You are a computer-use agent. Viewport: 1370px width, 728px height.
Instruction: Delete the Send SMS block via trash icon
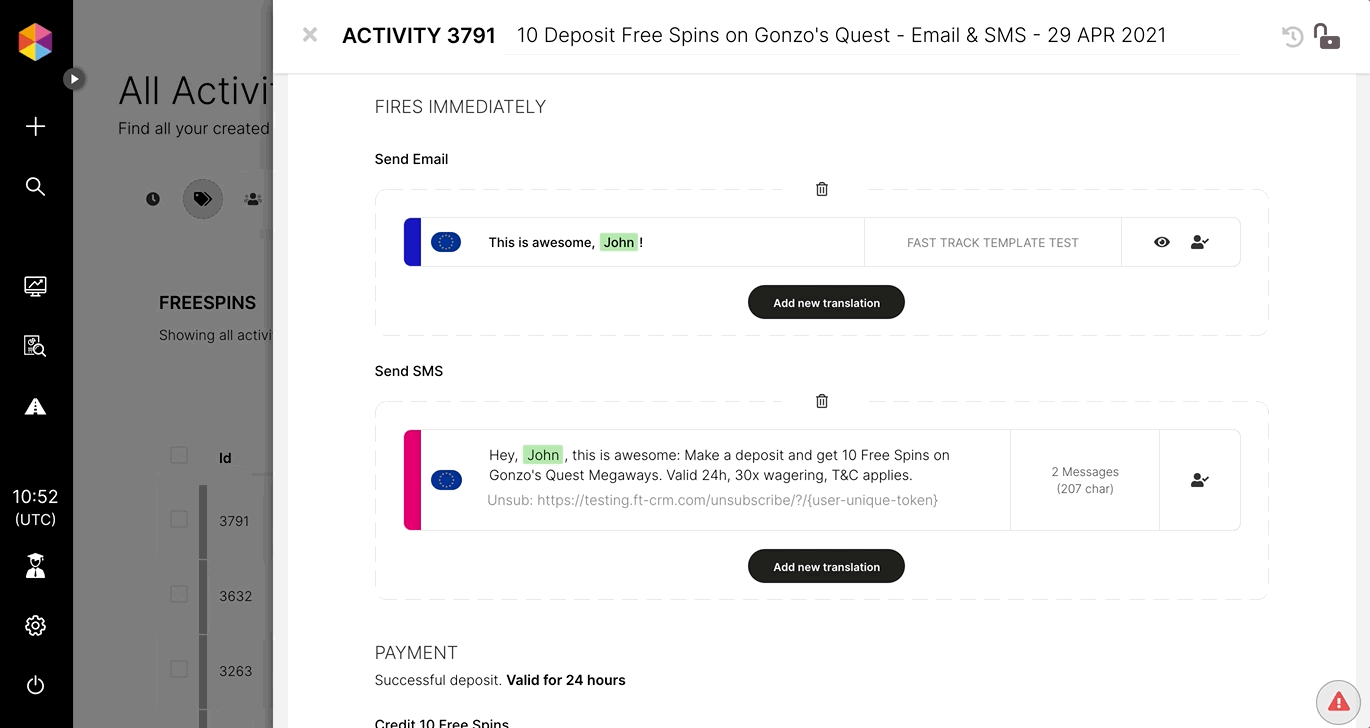822,401
